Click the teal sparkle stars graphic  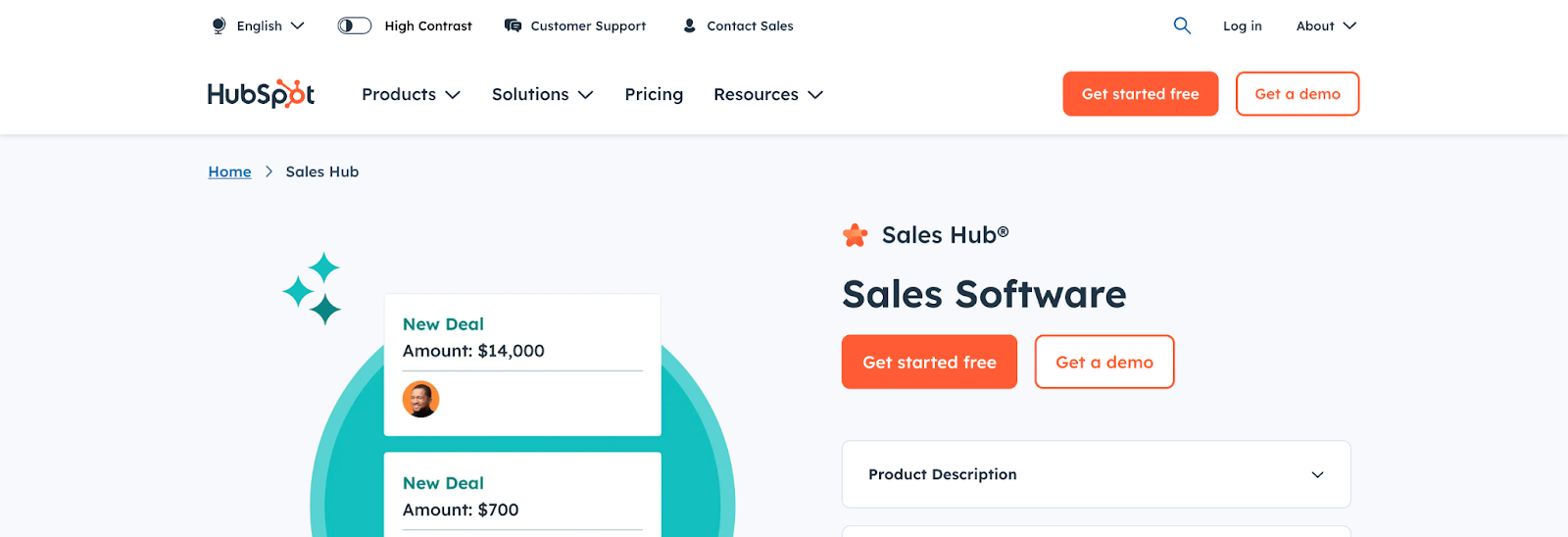pos(313,289)
